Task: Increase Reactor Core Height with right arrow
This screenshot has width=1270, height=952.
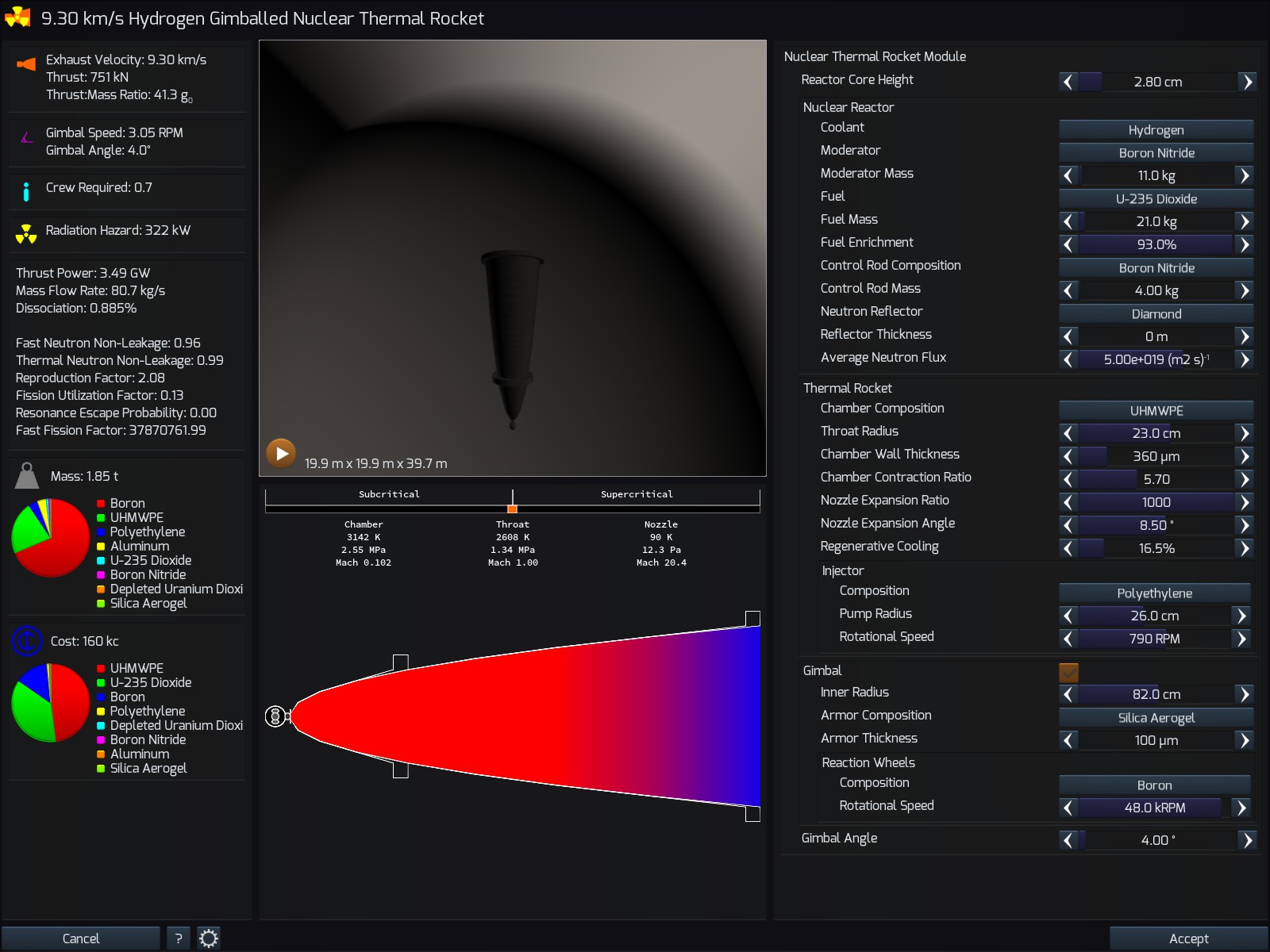Action: [1248, 82]
